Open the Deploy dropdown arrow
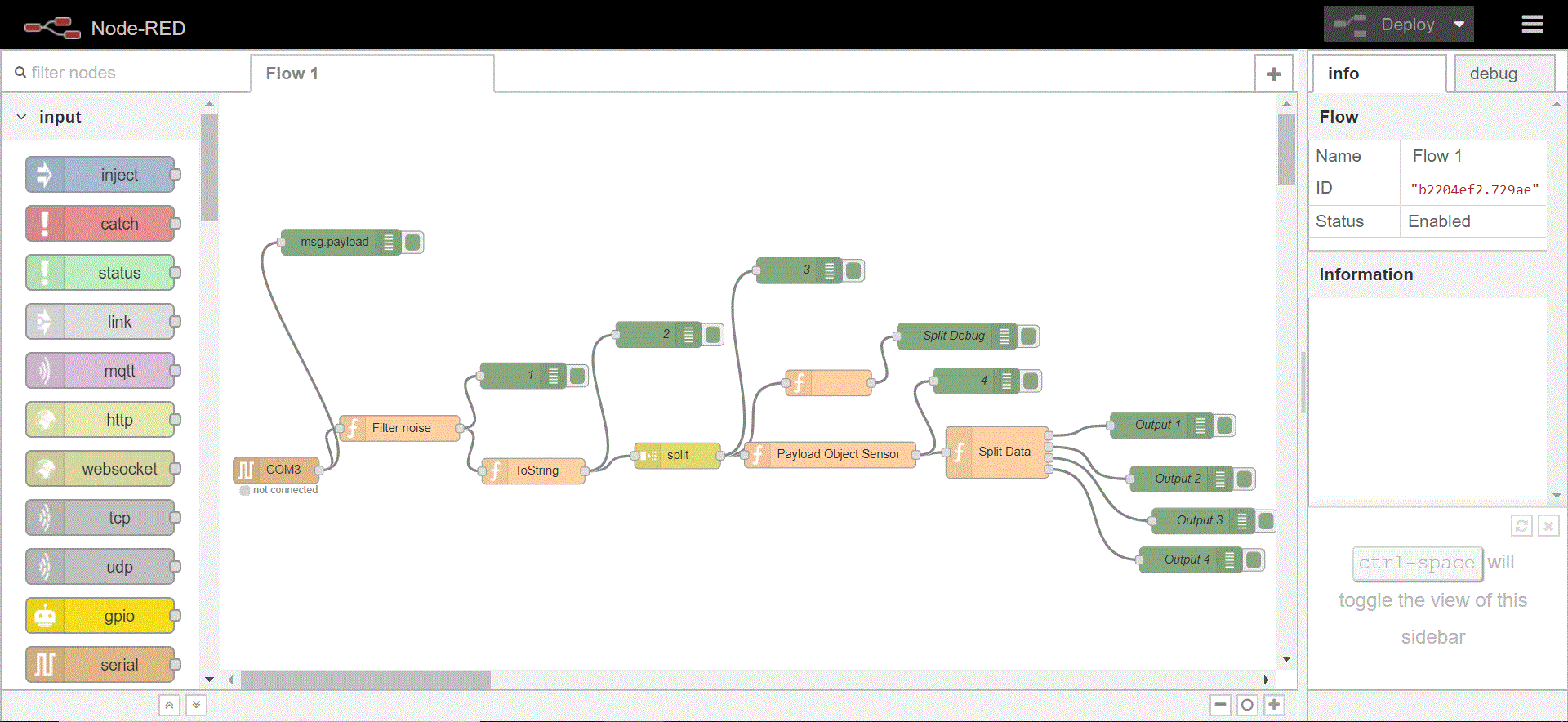 click(x=1459, y=25)
